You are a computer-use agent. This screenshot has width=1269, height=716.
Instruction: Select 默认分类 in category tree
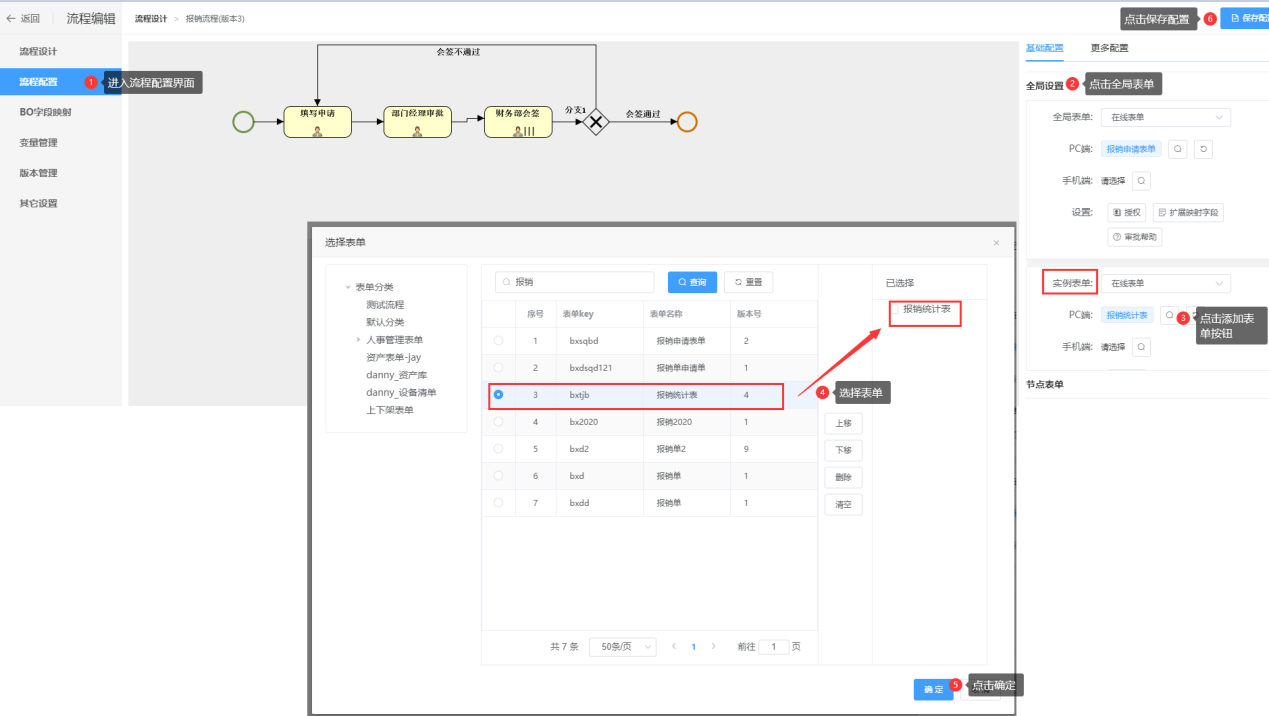point(385,322)
